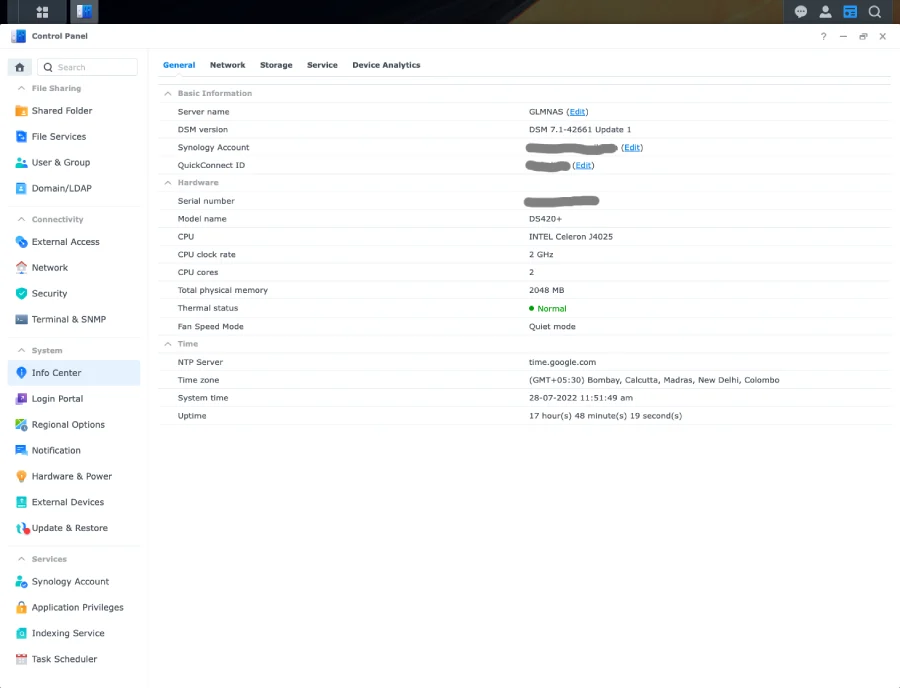The height and width of the screenshot is (688, 900).
Task: Switch to the Service tab
Action: (x=322, y=65)
